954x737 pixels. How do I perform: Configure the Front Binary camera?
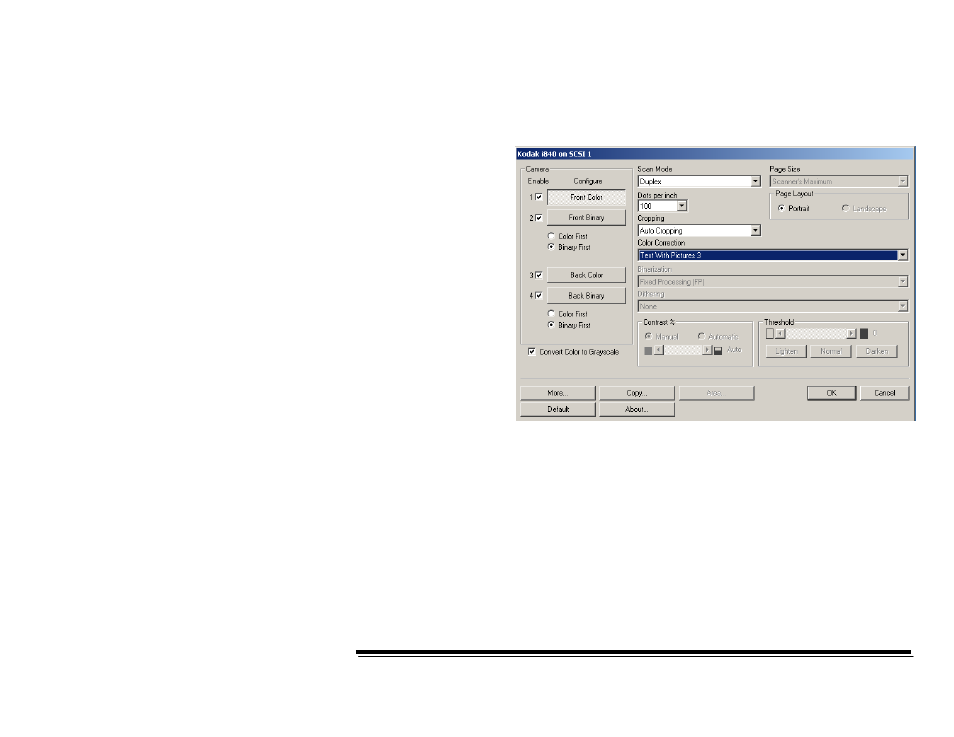587,217
